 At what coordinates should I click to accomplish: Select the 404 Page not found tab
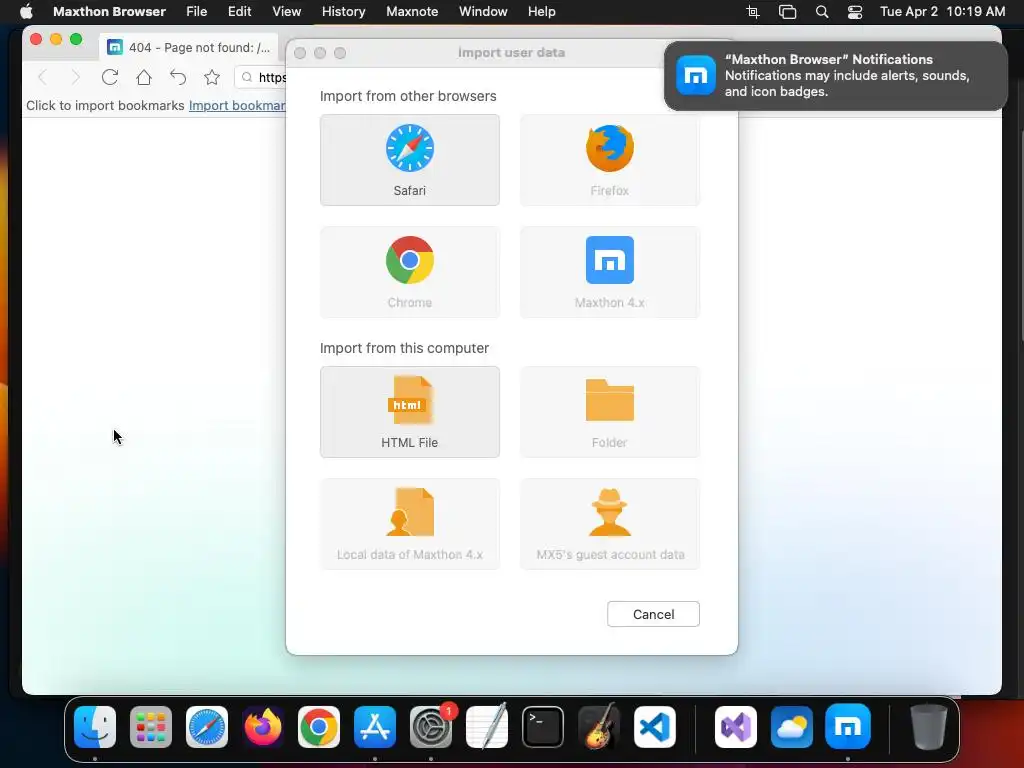189,48
